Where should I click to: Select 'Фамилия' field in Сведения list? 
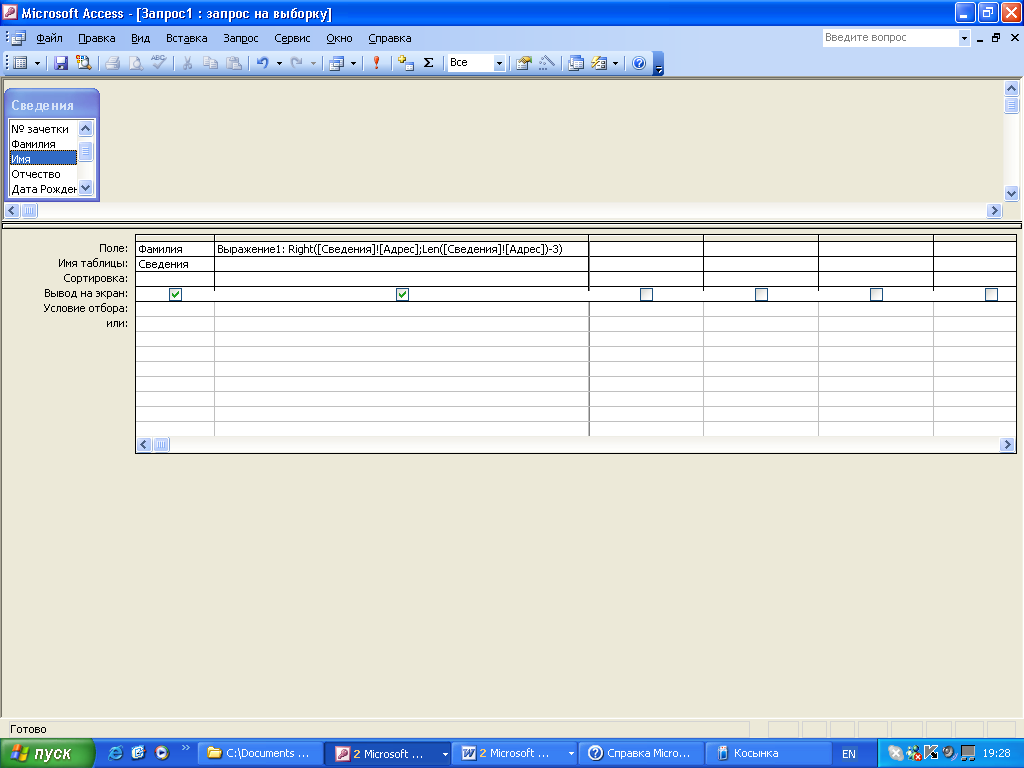[x=43, y=144]
